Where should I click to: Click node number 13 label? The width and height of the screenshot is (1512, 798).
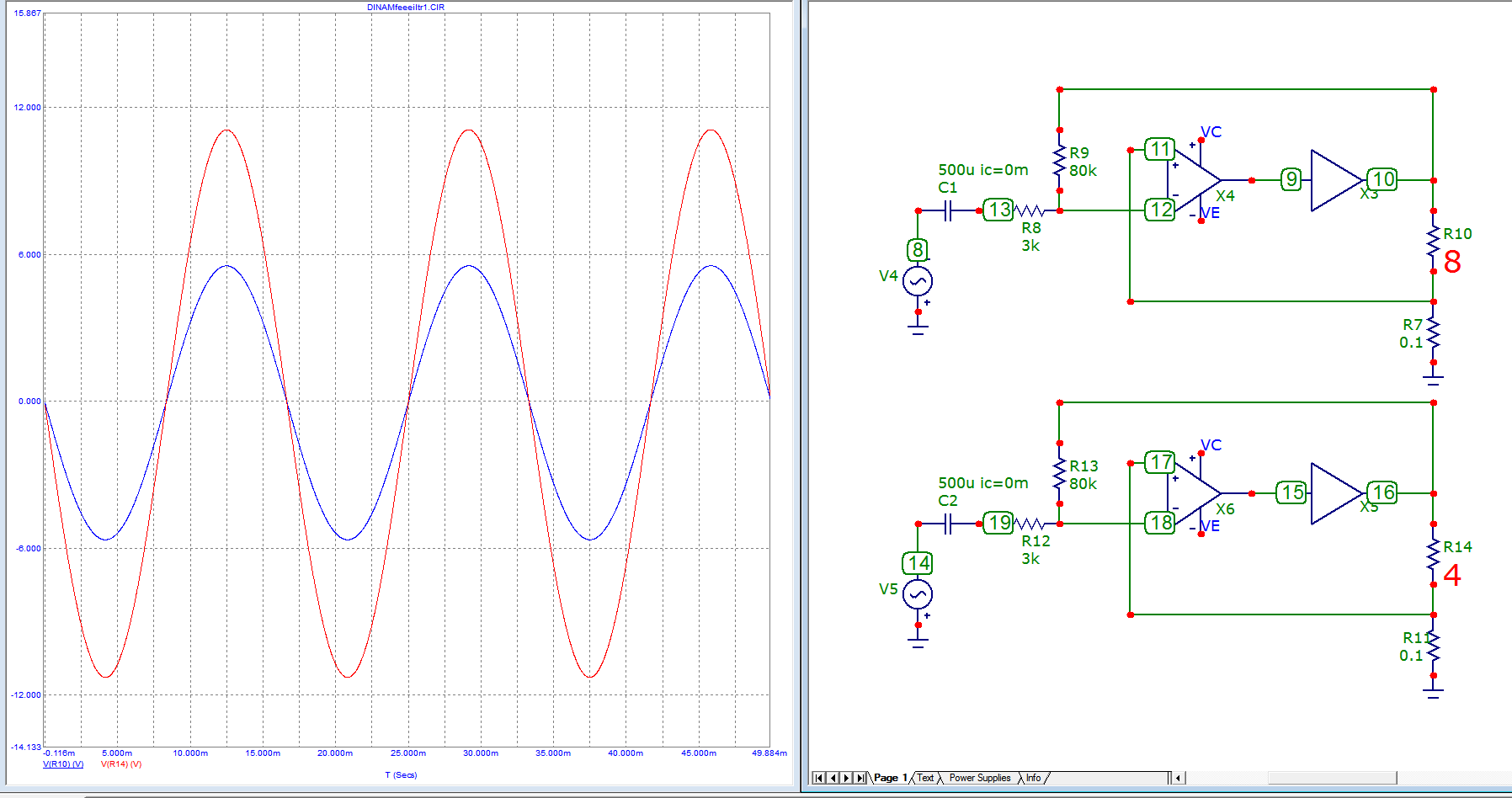pyautogui.click(x=998, y=210)
